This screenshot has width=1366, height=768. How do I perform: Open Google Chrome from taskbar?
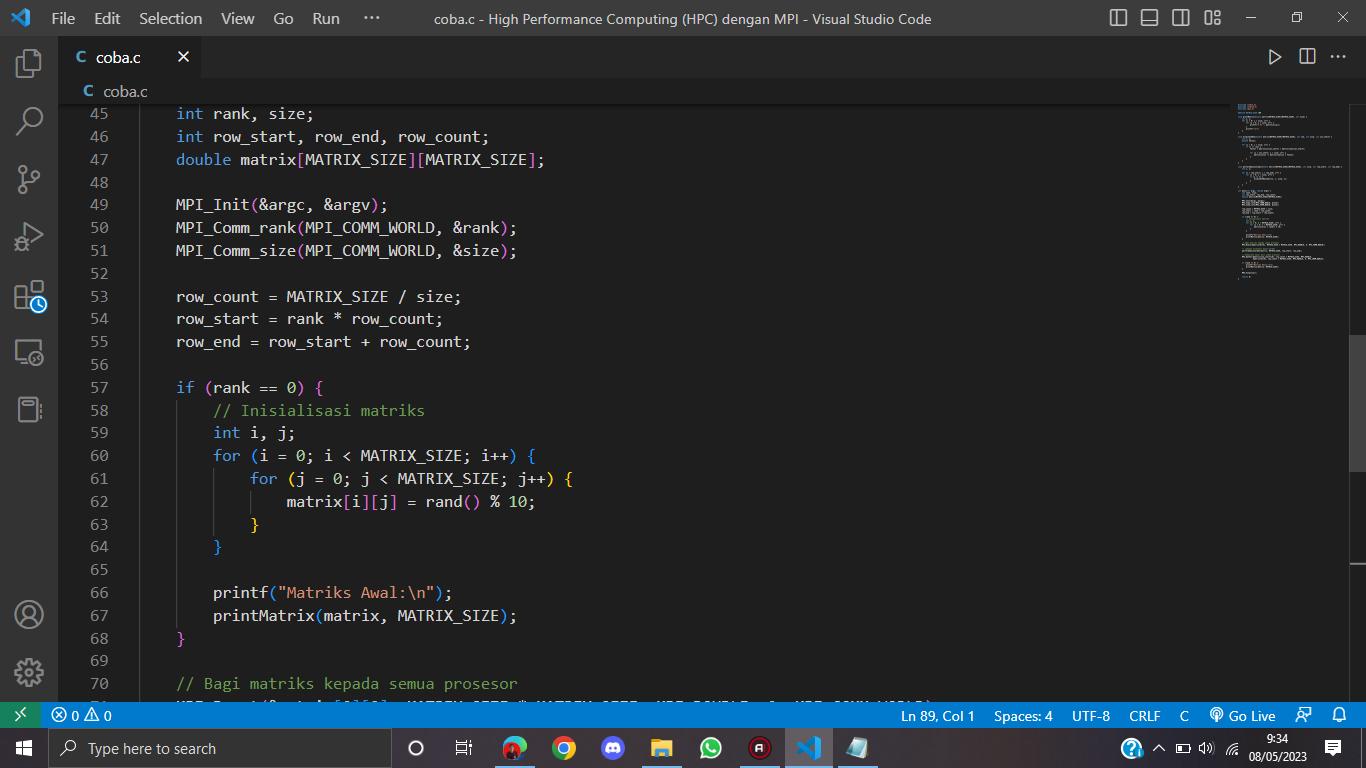pos(563,748)
